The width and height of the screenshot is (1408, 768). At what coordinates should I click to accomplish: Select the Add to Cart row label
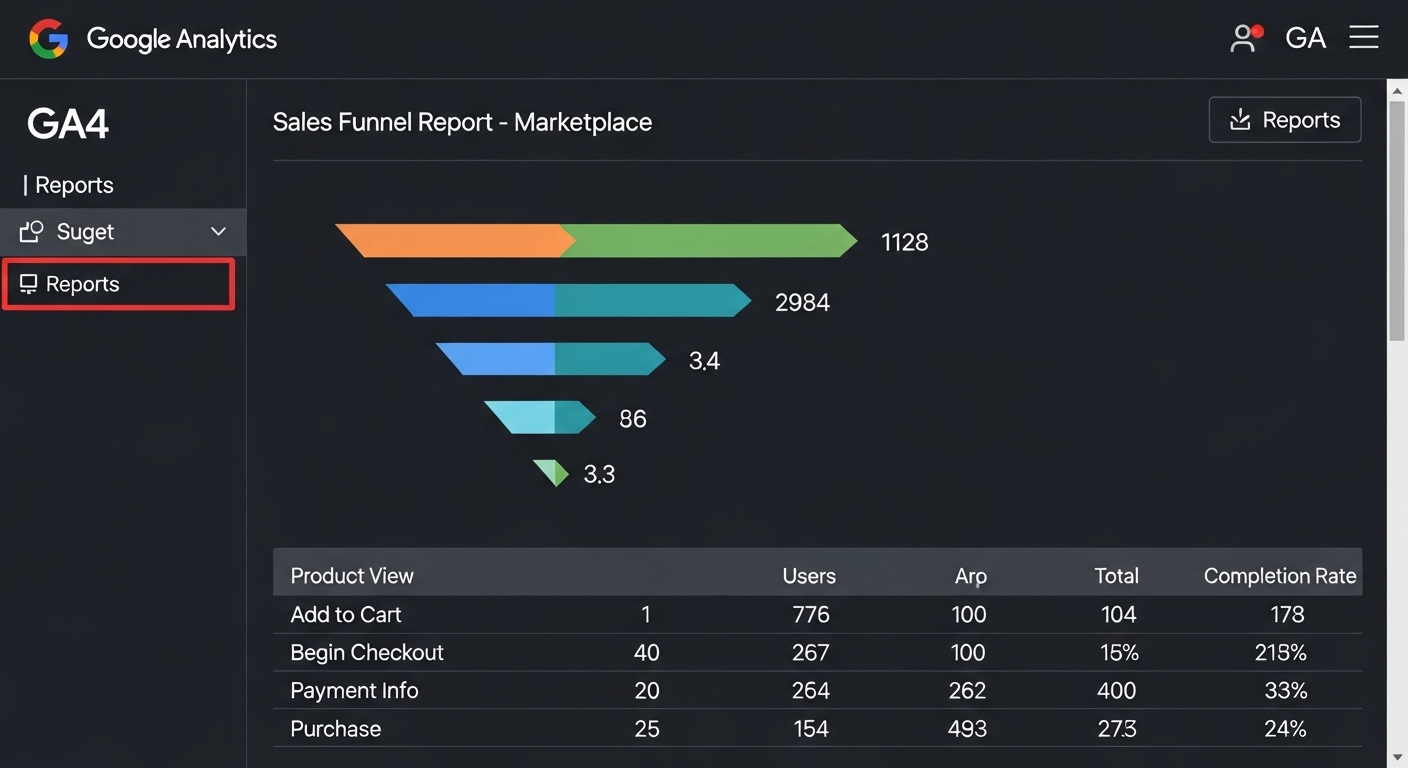tap(346, 615)
